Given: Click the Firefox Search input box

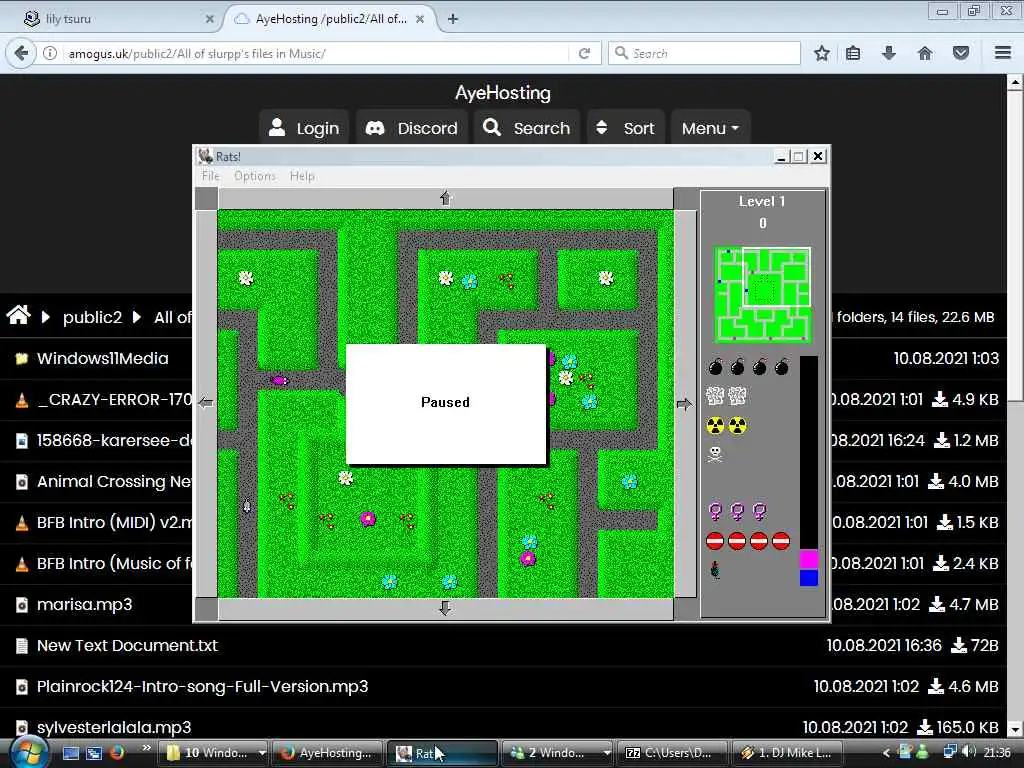Looking at the screenshot, I should tap(704, 54).
